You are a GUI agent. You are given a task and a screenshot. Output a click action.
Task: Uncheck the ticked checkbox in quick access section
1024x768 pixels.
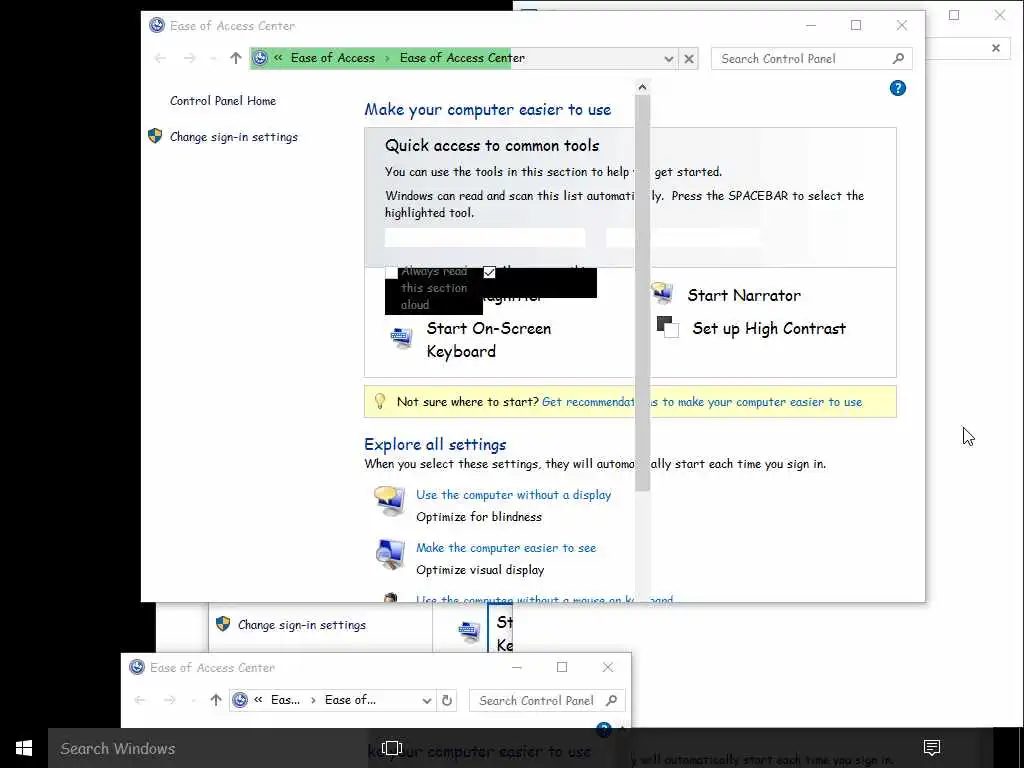coord(489,272)
